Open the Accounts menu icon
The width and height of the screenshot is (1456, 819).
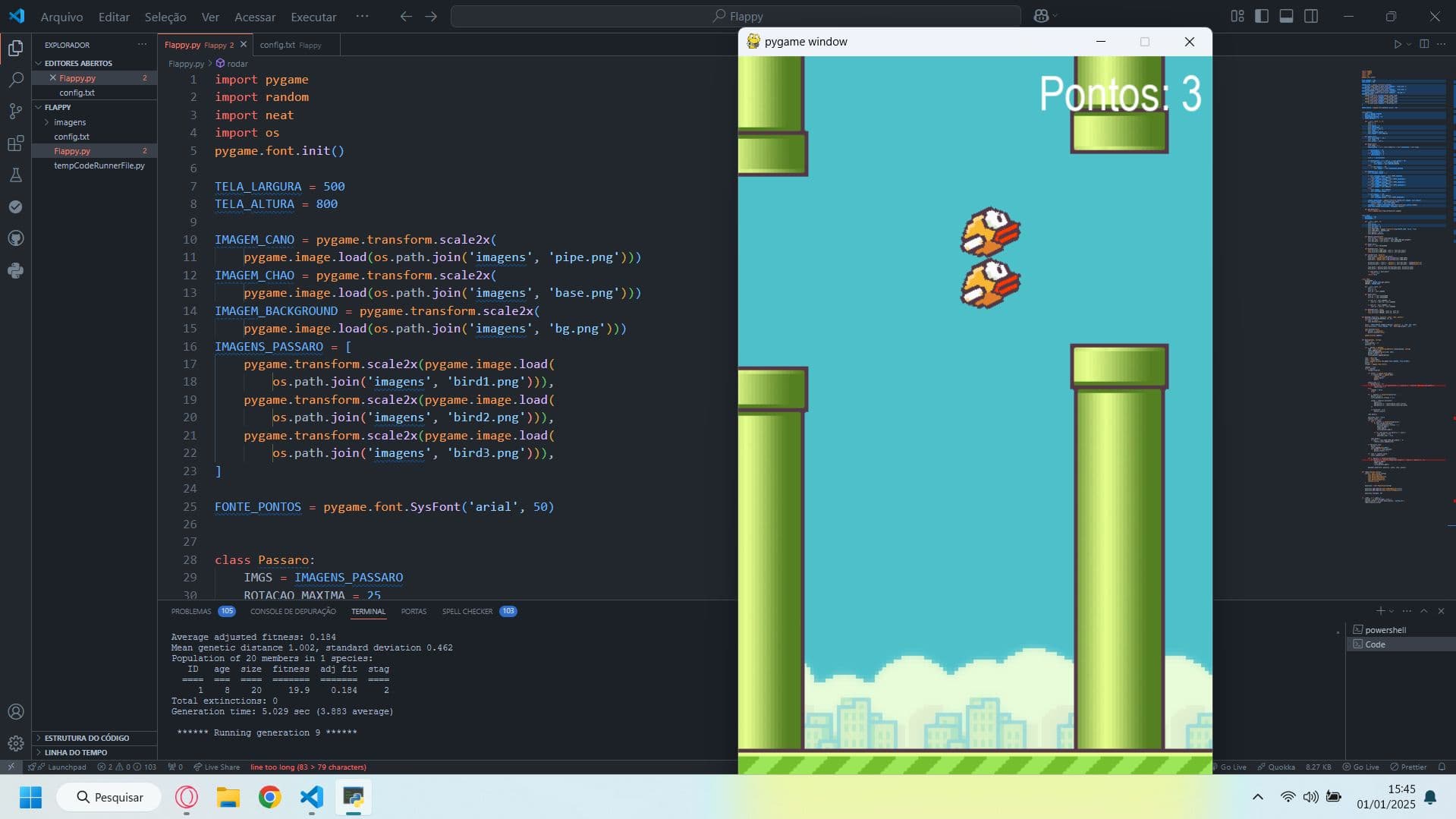15,712
